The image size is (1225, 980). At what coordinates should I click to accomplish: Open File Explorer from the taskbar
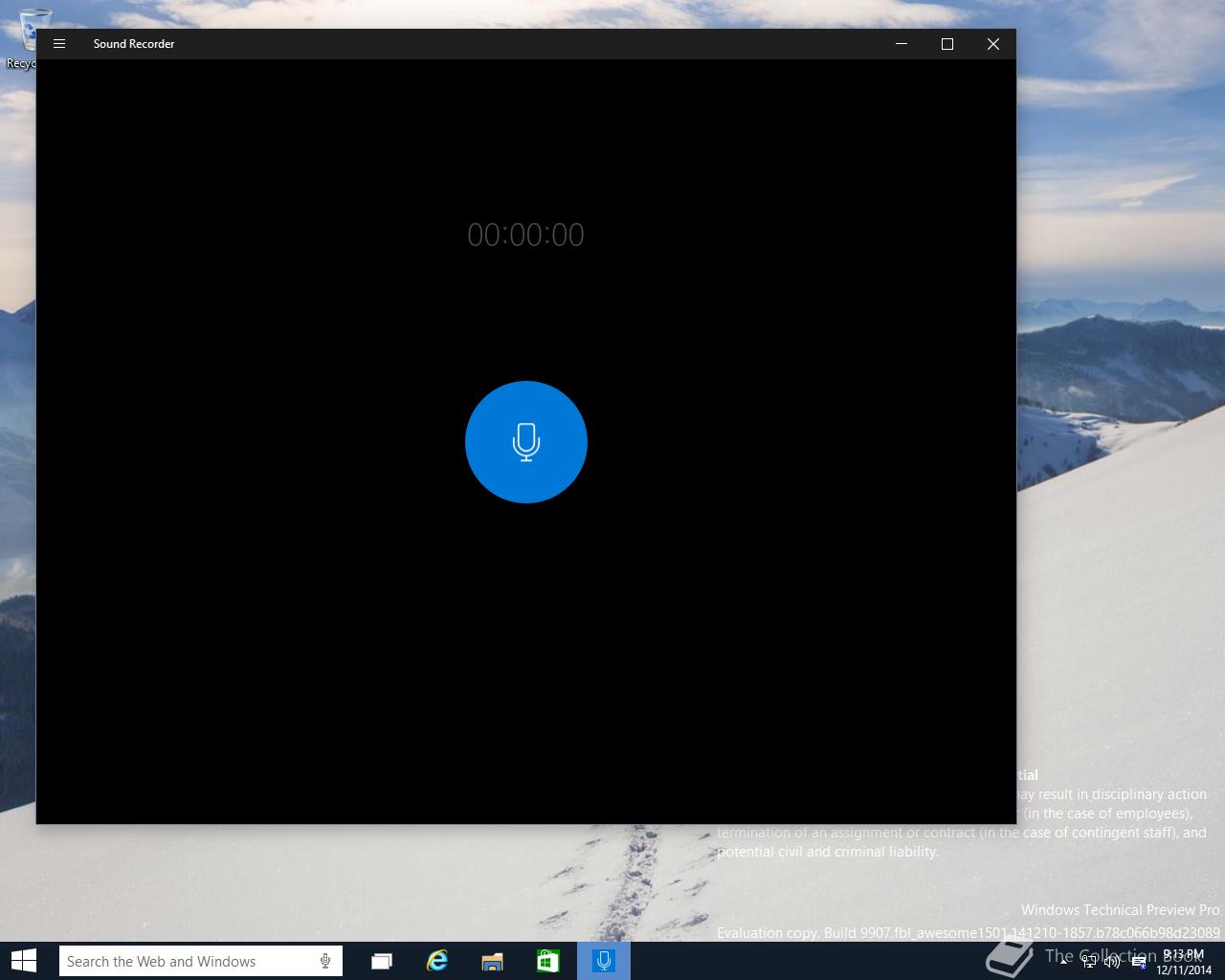point(493,961)
